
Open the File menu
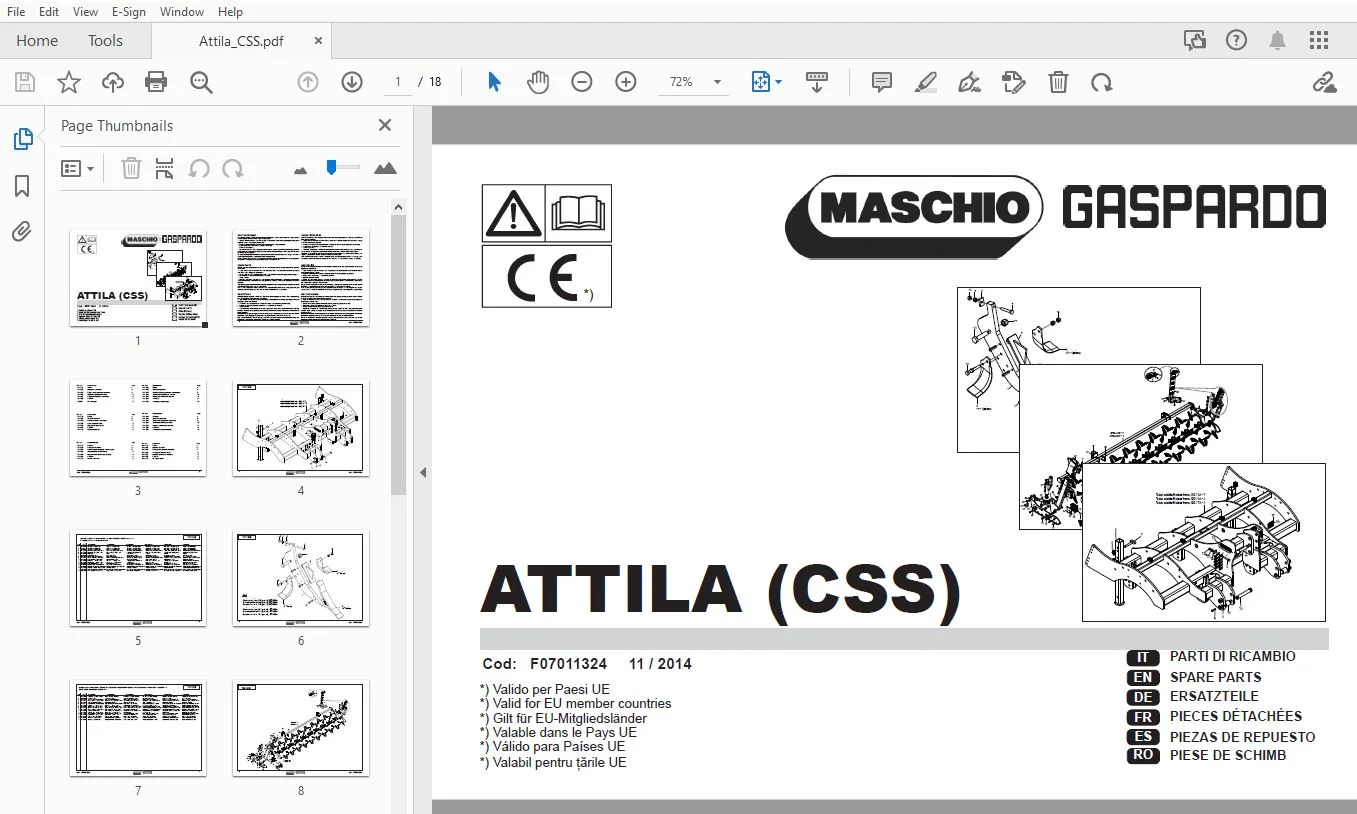tap(16, 11)
